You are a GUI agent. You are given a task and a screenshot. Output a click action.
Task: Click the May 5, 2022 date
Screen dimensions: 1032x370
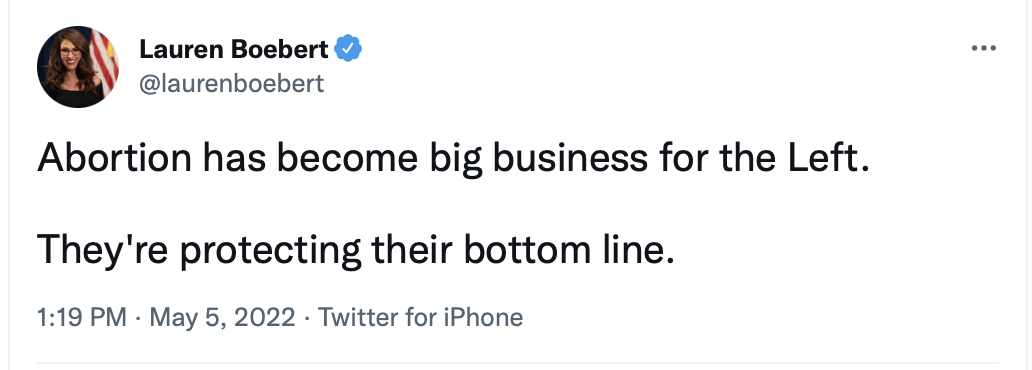point(222,319)
